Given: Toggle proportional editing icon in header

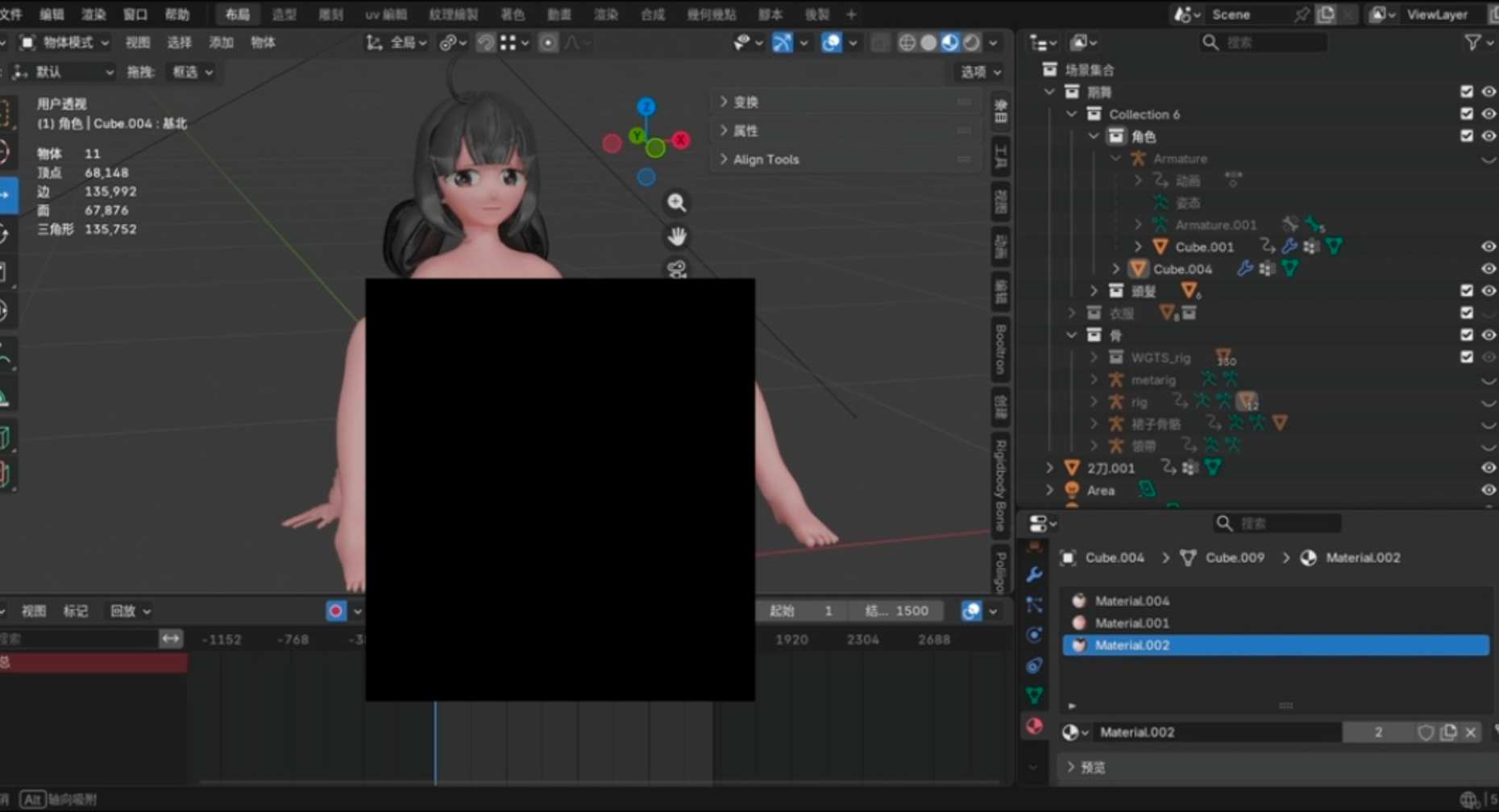Looking at the screenshot, I should tap(548, 43).
